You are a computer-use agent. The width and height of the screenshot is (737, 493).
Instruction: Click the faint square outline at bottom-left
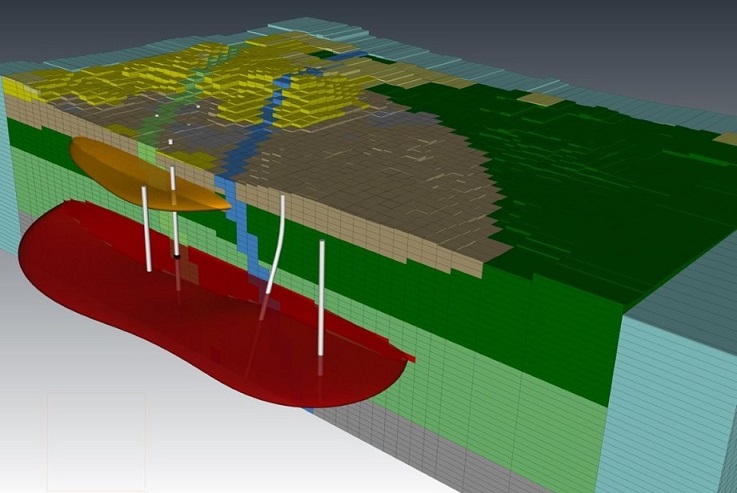click(x=95, y=440)
